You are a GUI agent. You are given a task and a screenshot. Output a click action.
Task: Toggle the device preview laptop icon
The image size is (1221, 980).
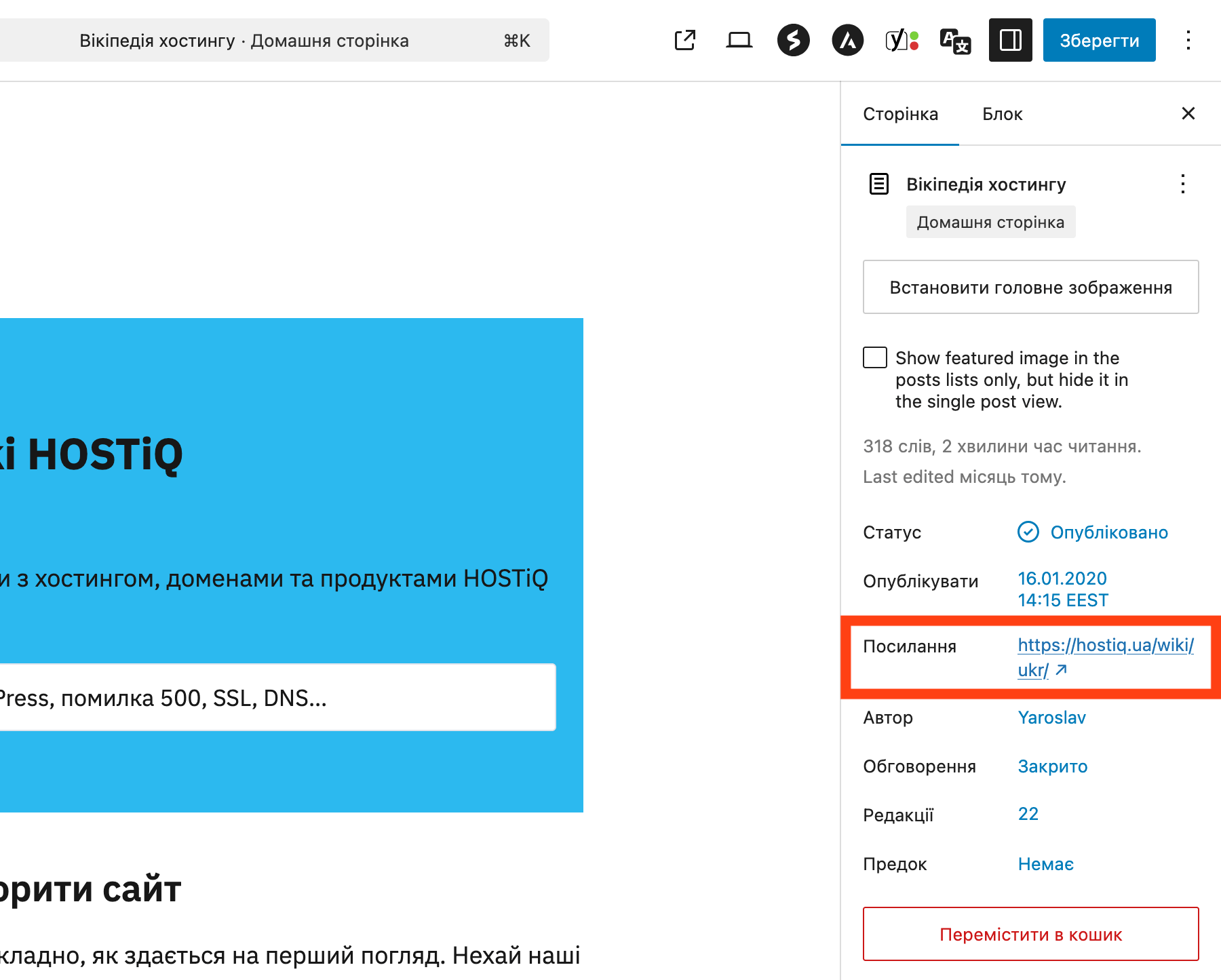[x=739, y=40]
